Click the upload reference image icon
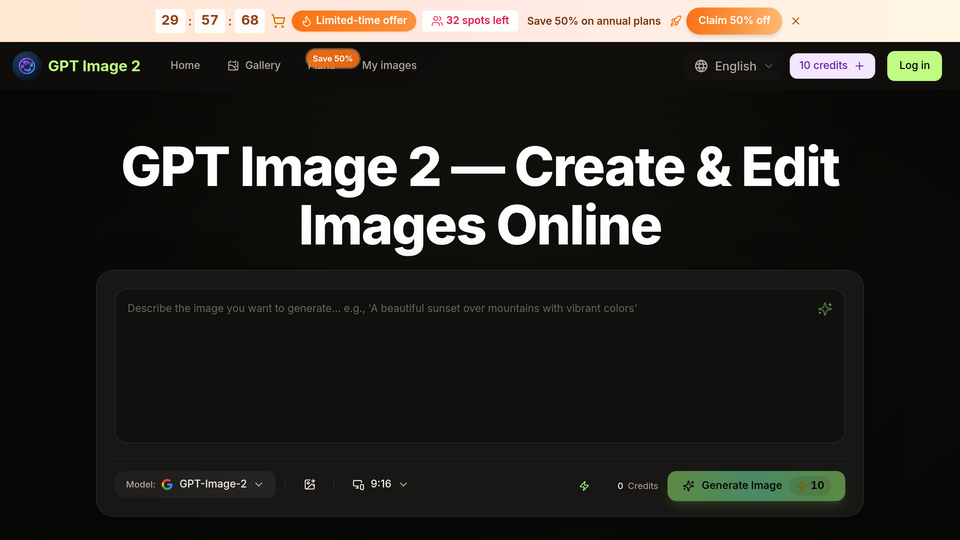Image resolution: width=960 pixels, height=540 pixels. coord(310,484)
